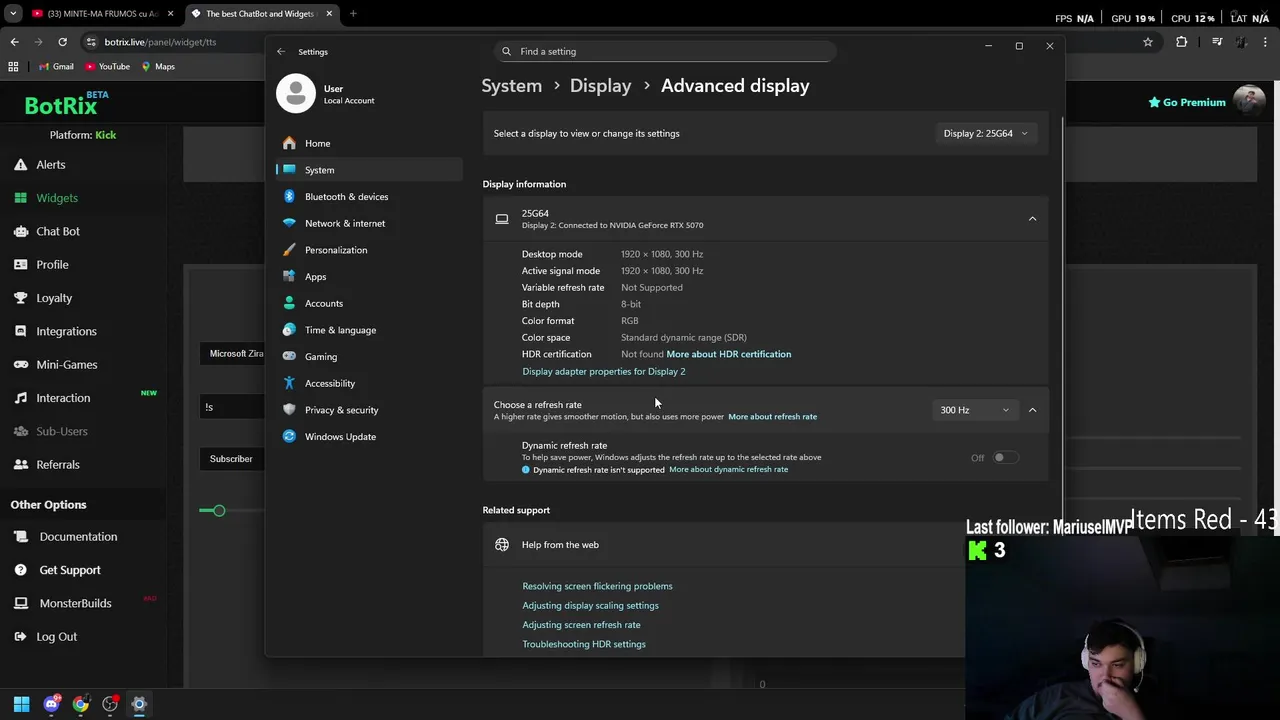Open Widgets in BotRix sidebar
Image resolution: width=1280 pixels, height=720 pixels.
56,198
